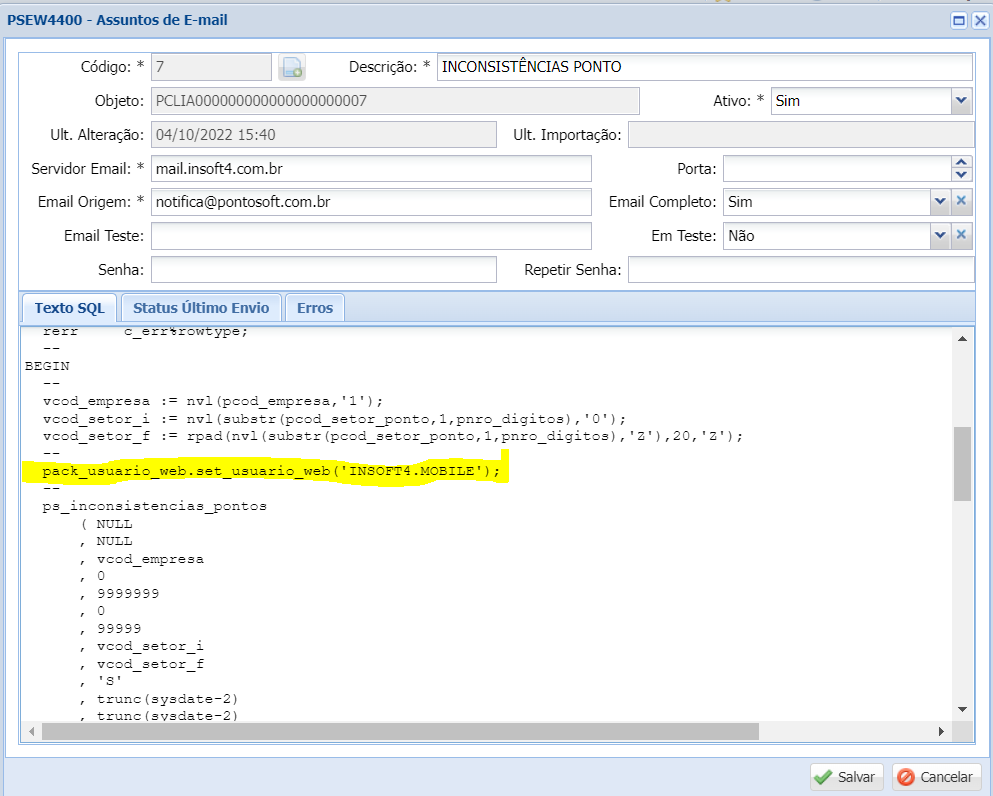Click the 'vcod_setor_i := nvl' line
The image size is (993, 796).
click(334, 419)
